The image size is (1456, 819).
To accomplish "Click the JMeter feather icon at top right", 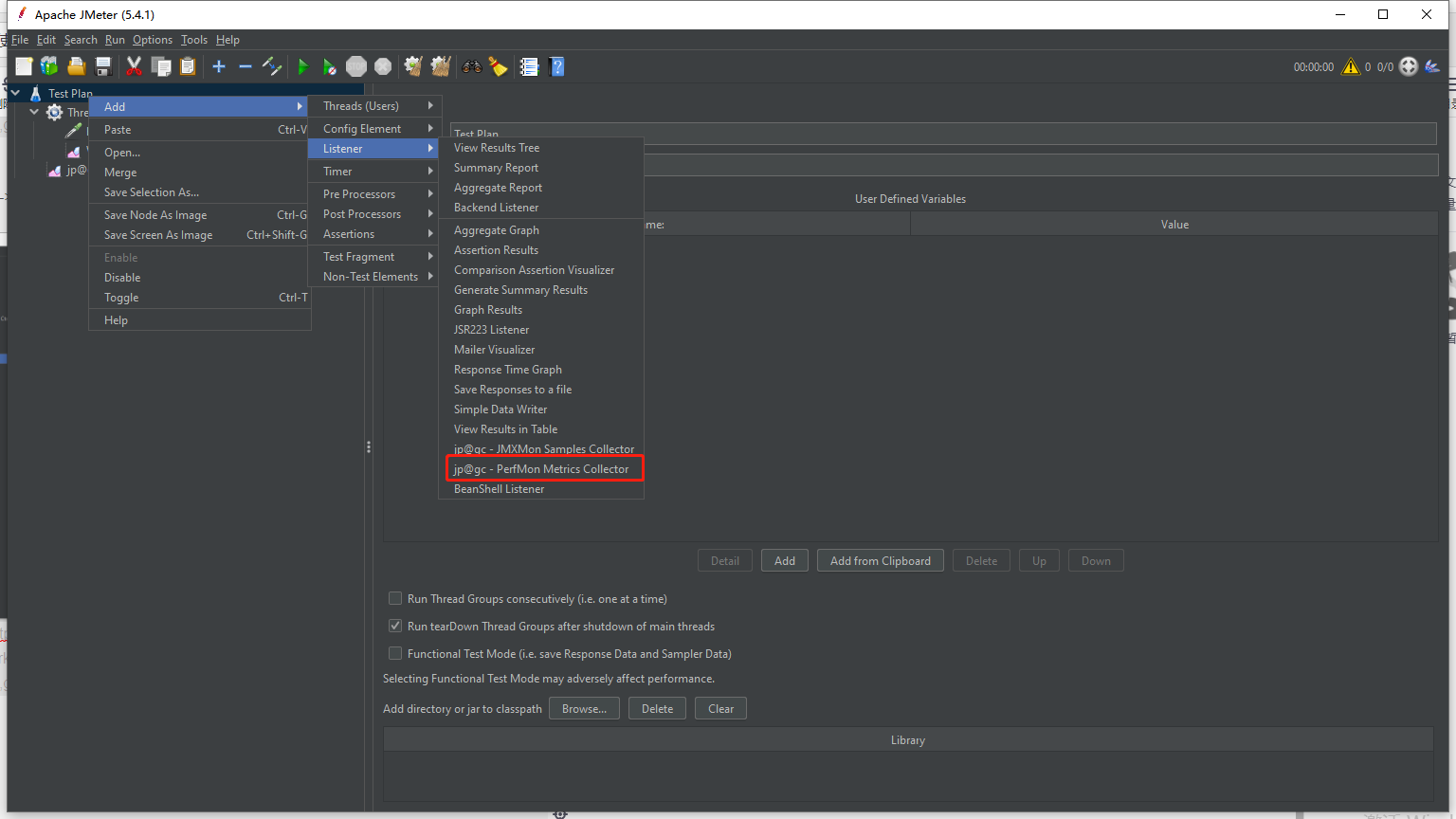I will point(1432,66).
